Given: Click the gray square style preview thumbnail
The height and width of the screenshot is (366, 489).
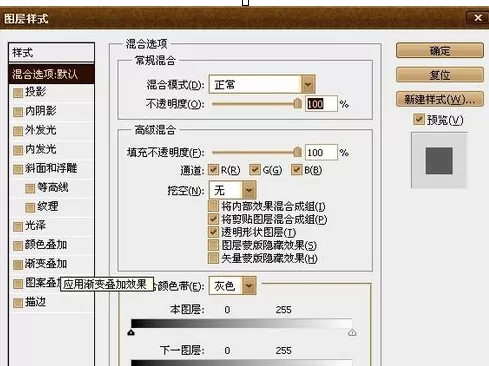Looking at the screenshot, I should click(x=439, y=161).
